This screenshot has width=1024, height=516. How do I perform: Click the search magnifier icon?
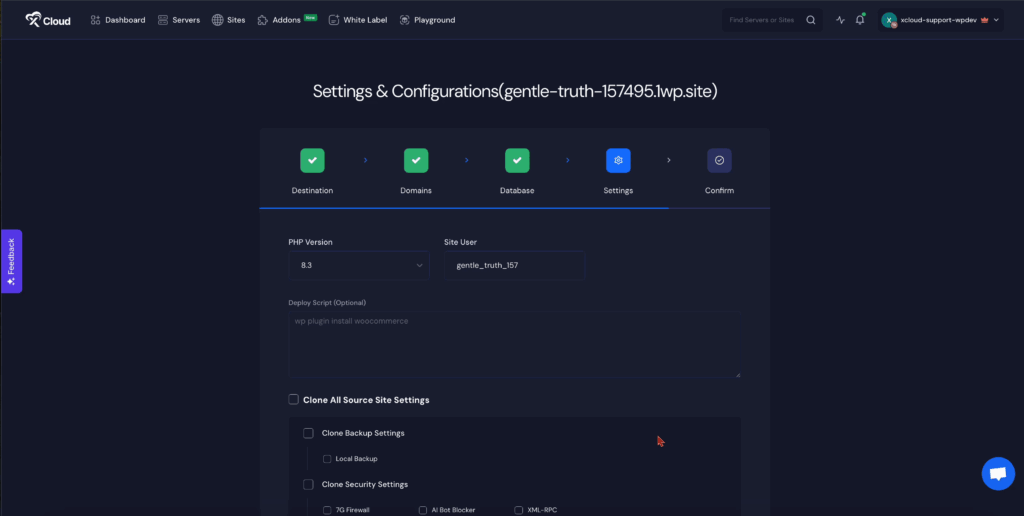click(811, 20)
